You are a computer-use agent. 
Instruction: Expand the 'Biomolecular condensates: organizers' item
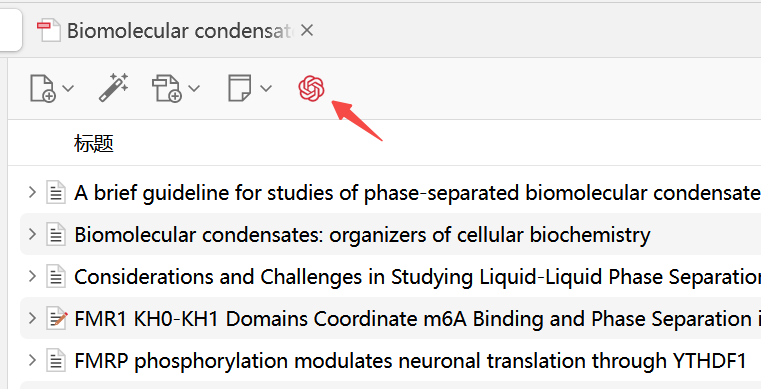click(33, 234)
